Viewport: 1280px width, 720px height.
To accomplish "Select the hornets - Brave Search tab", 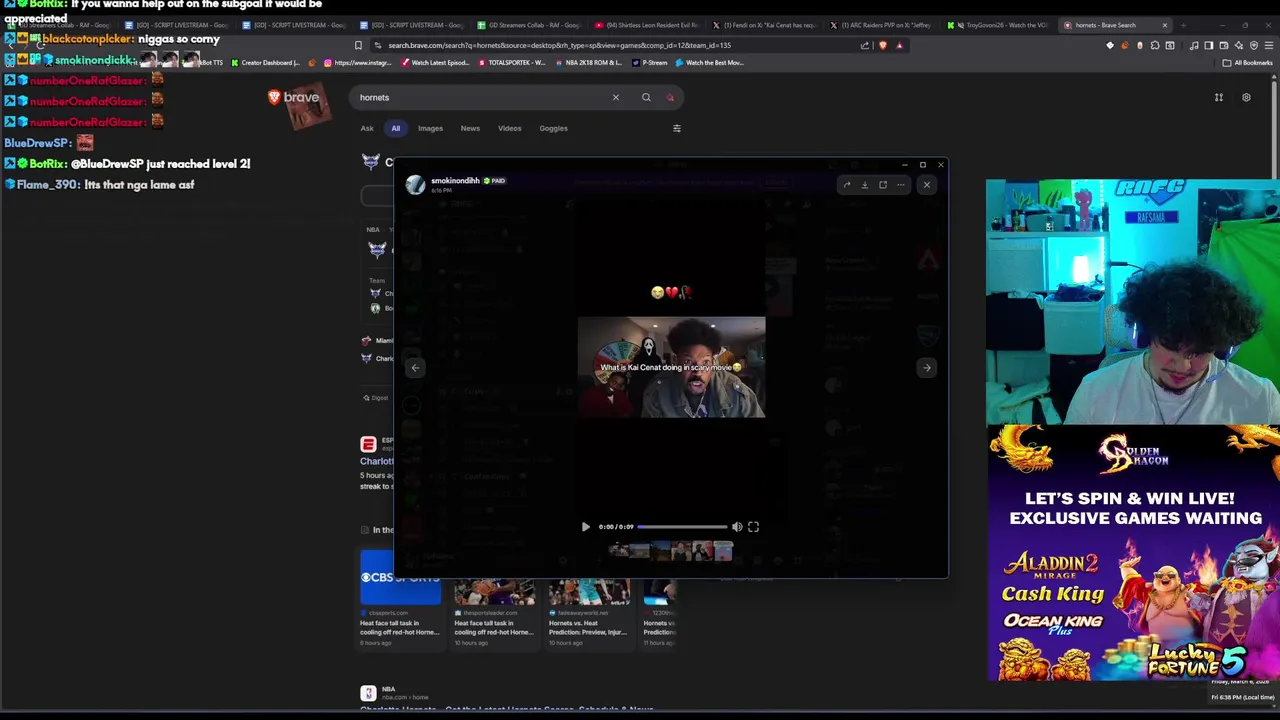I will tap(1117, 25).
